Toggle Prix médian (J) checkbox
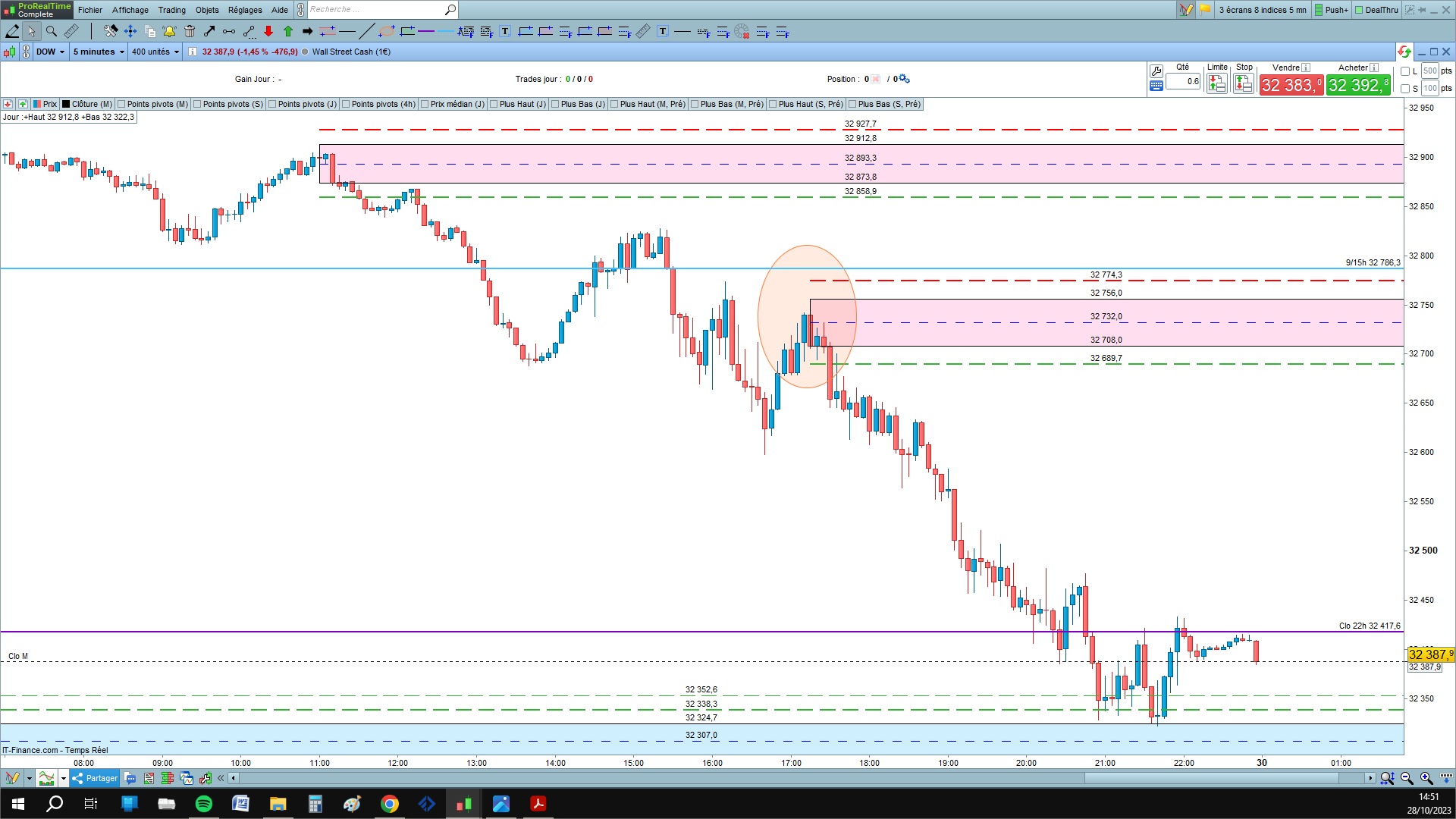The image size is (1456, 819). [x=425, y=104]
